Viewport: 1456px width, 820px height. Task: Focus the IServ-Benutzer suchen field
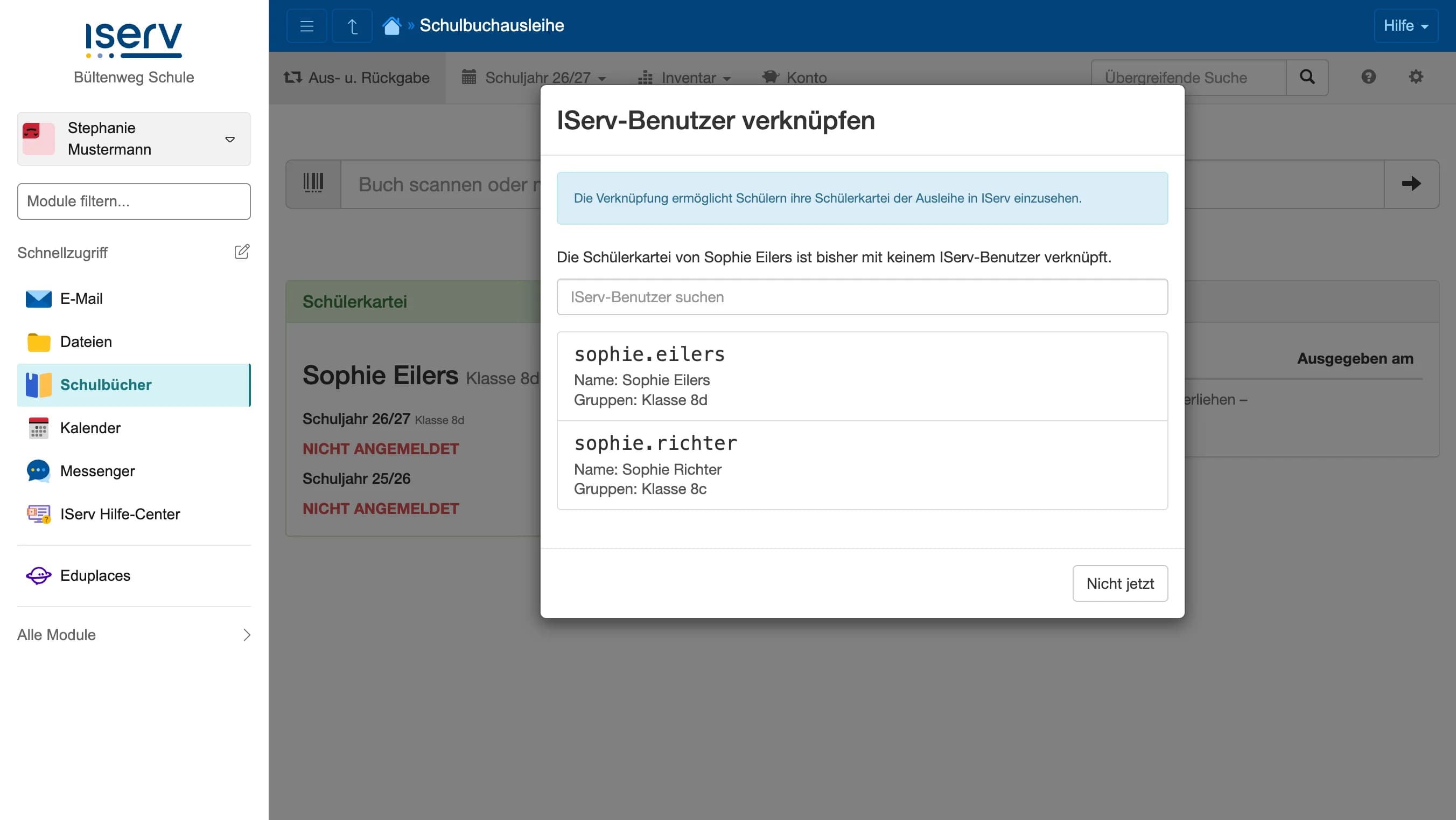pyautogui.click(x=862, y=297)
